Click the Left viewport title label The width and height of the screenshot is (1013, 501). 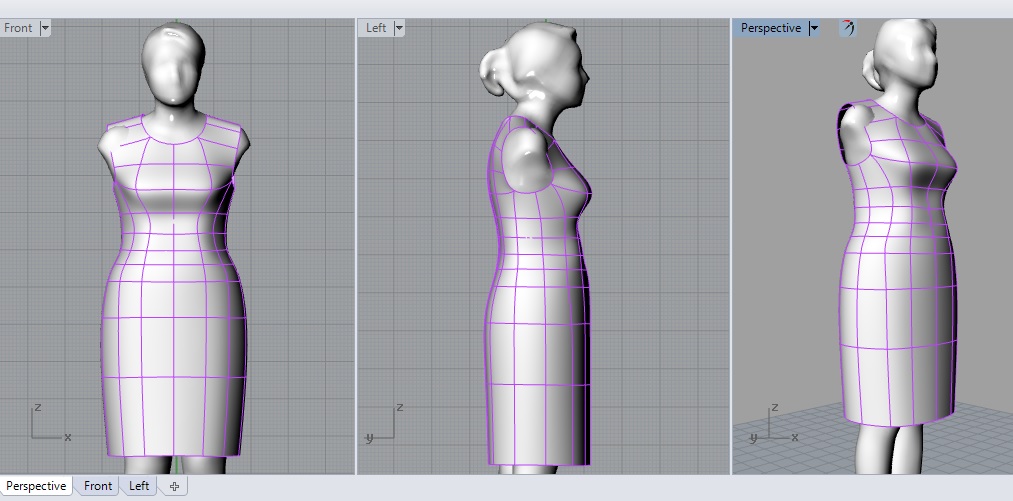[376, 28]
